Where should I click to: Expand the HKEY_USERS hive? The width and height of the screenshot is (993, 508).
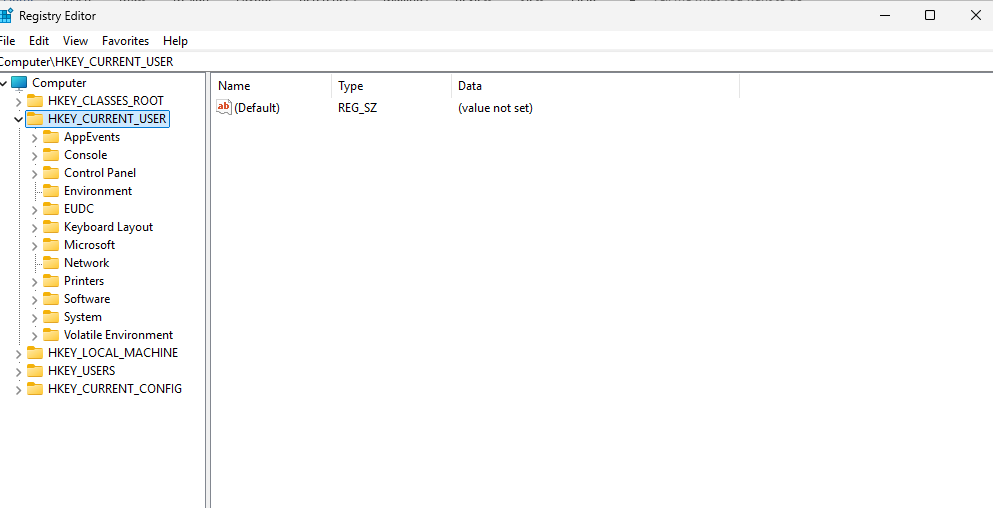pyautogui.click(x=18, y=371)
